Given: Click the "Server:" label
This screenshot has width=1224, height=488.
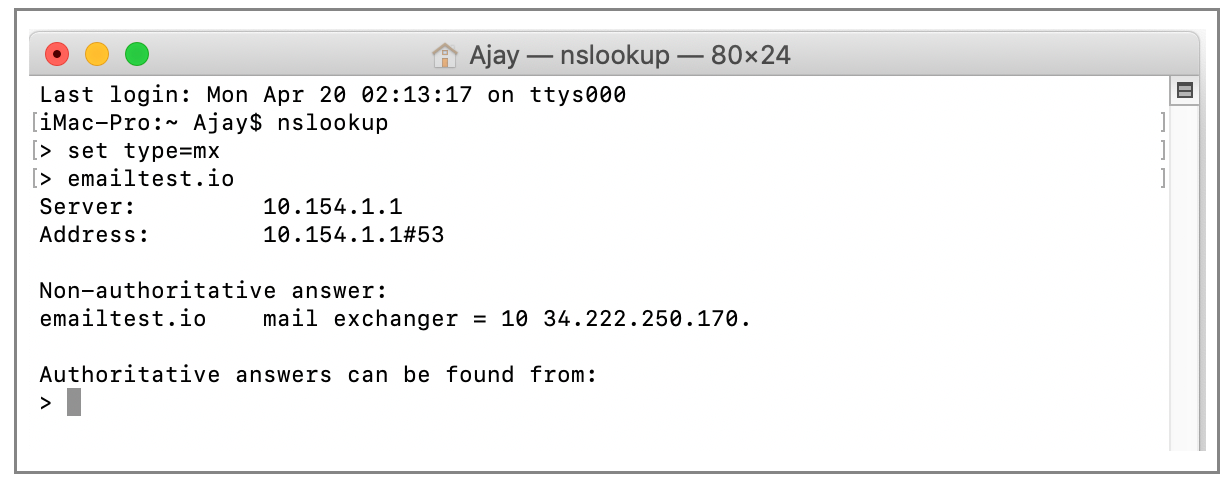Looking at the screenshot, I should click(87, 207).
